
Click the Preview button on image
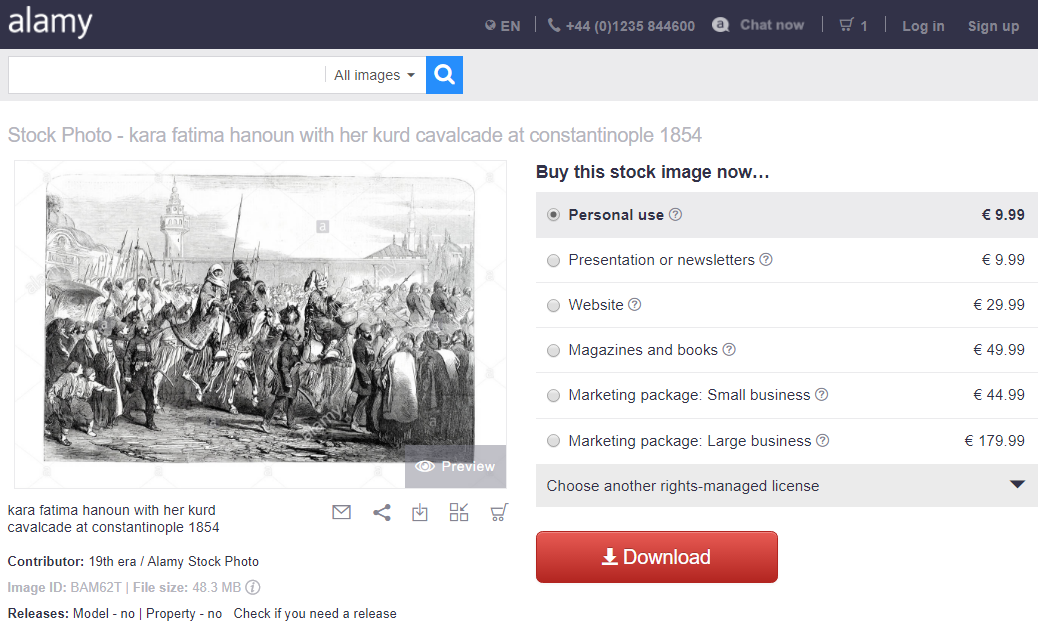[455, 467]
